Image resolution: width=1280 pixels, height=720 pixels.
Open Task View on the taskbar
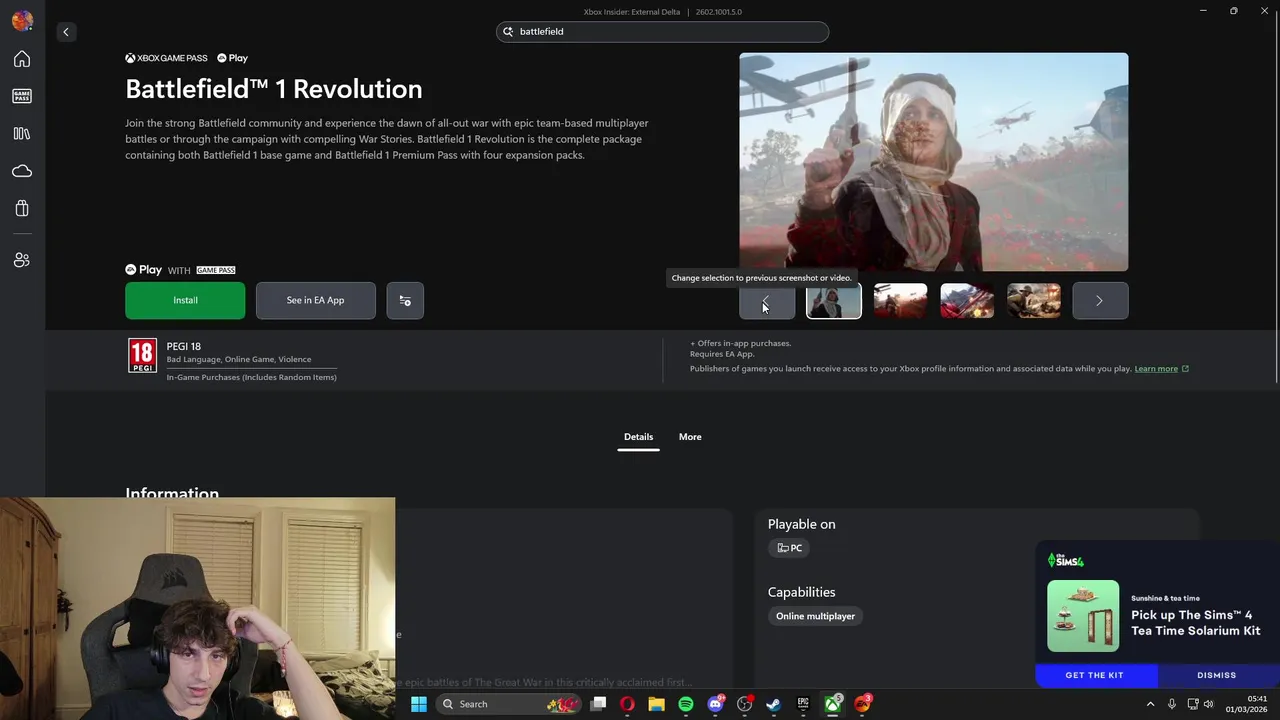[598, 704]
